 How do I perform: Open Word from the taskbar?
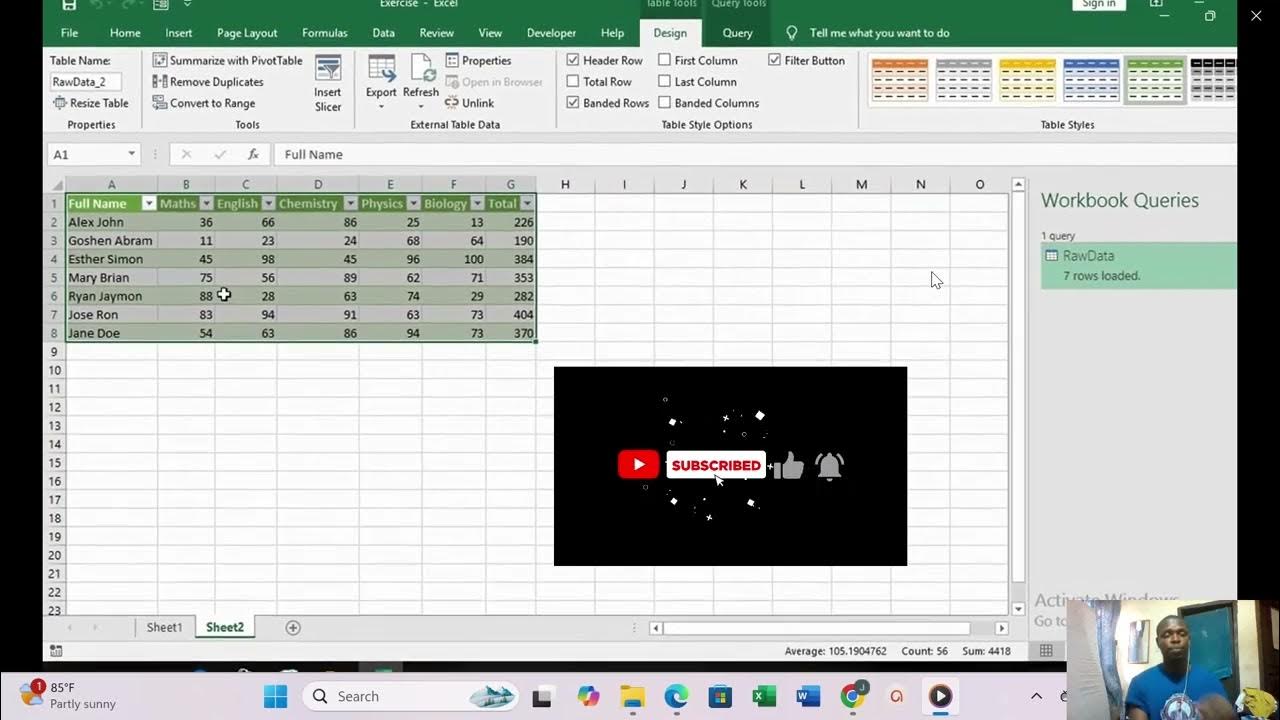[x=808, y=696]
